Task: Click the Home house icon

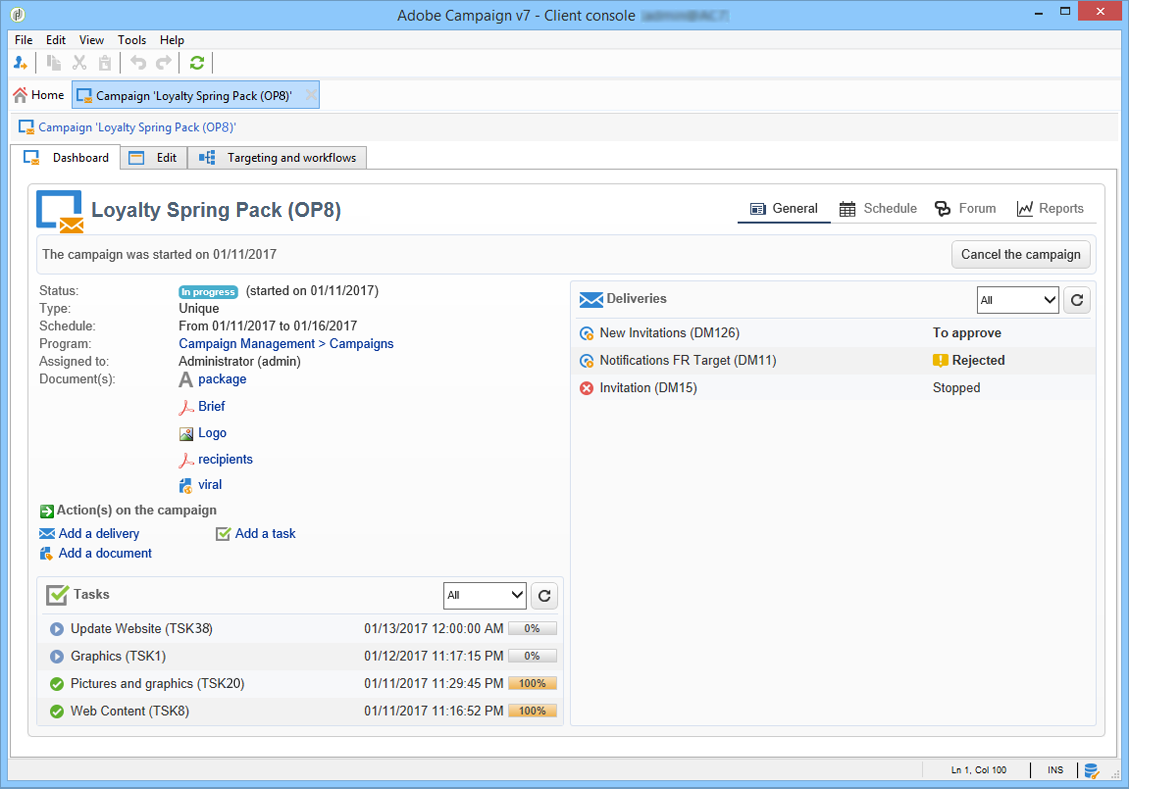Action: tap(20, 95)
